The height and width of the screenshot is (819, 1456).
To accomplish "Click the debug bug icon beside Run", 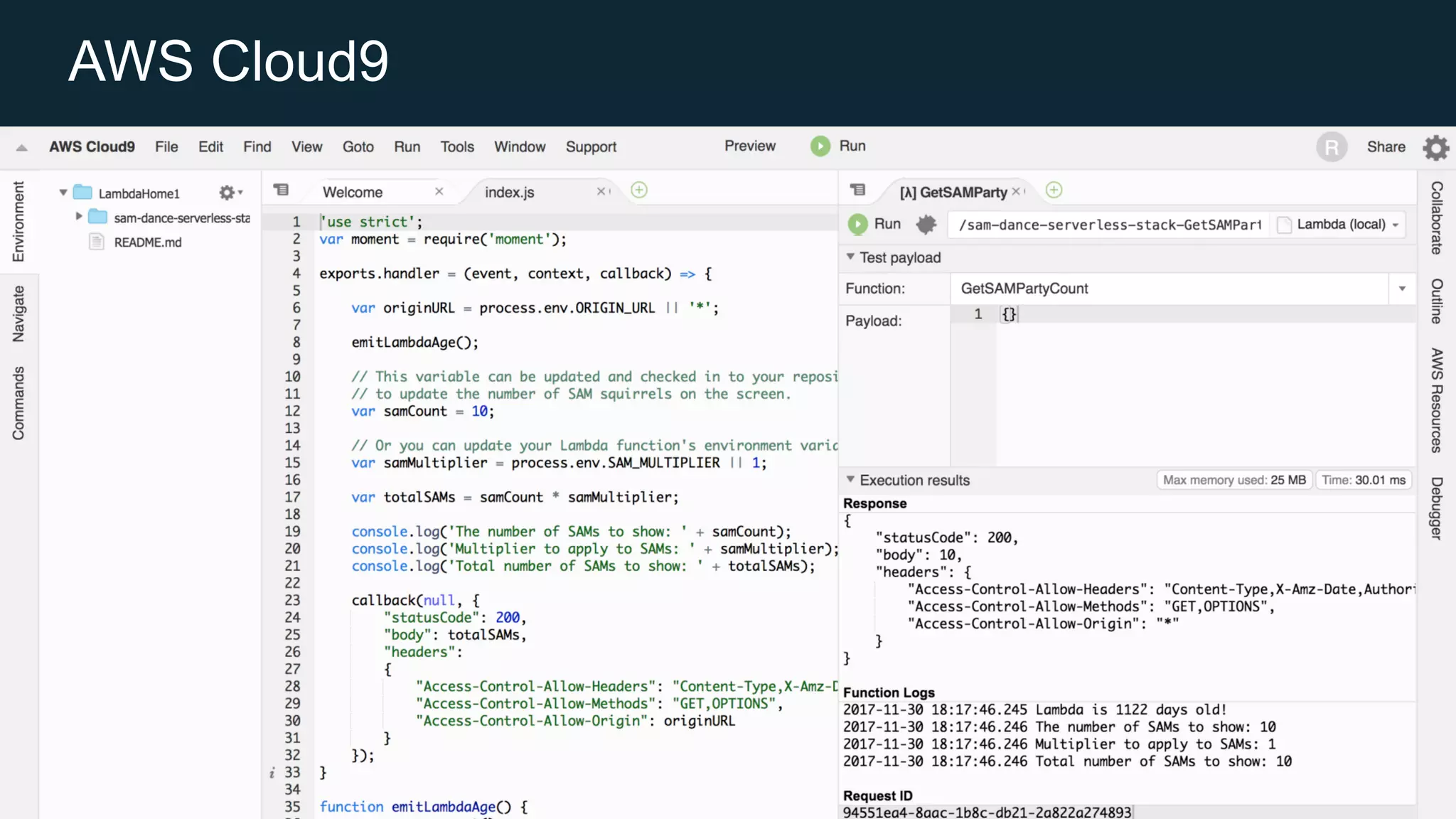I will click(926, 225).
